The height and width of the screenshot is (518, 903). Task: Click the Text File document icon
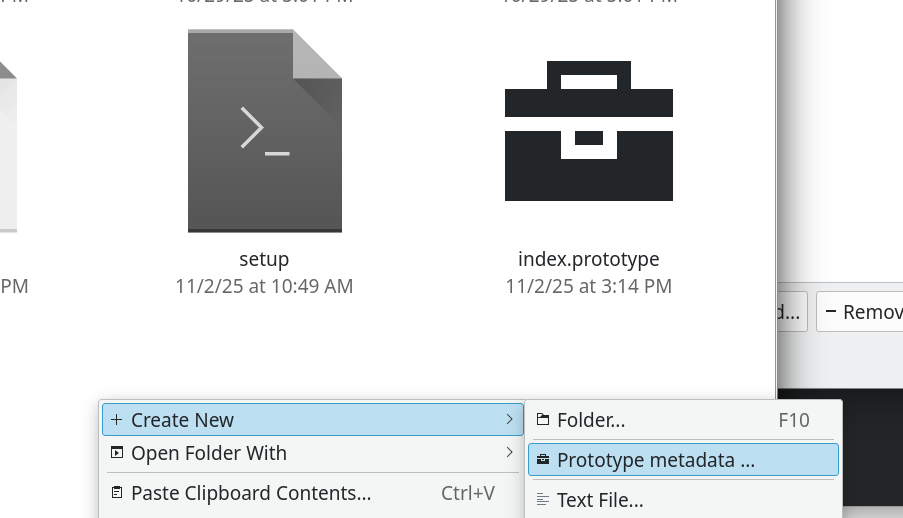pyautogui.click(x=543, y=500)
